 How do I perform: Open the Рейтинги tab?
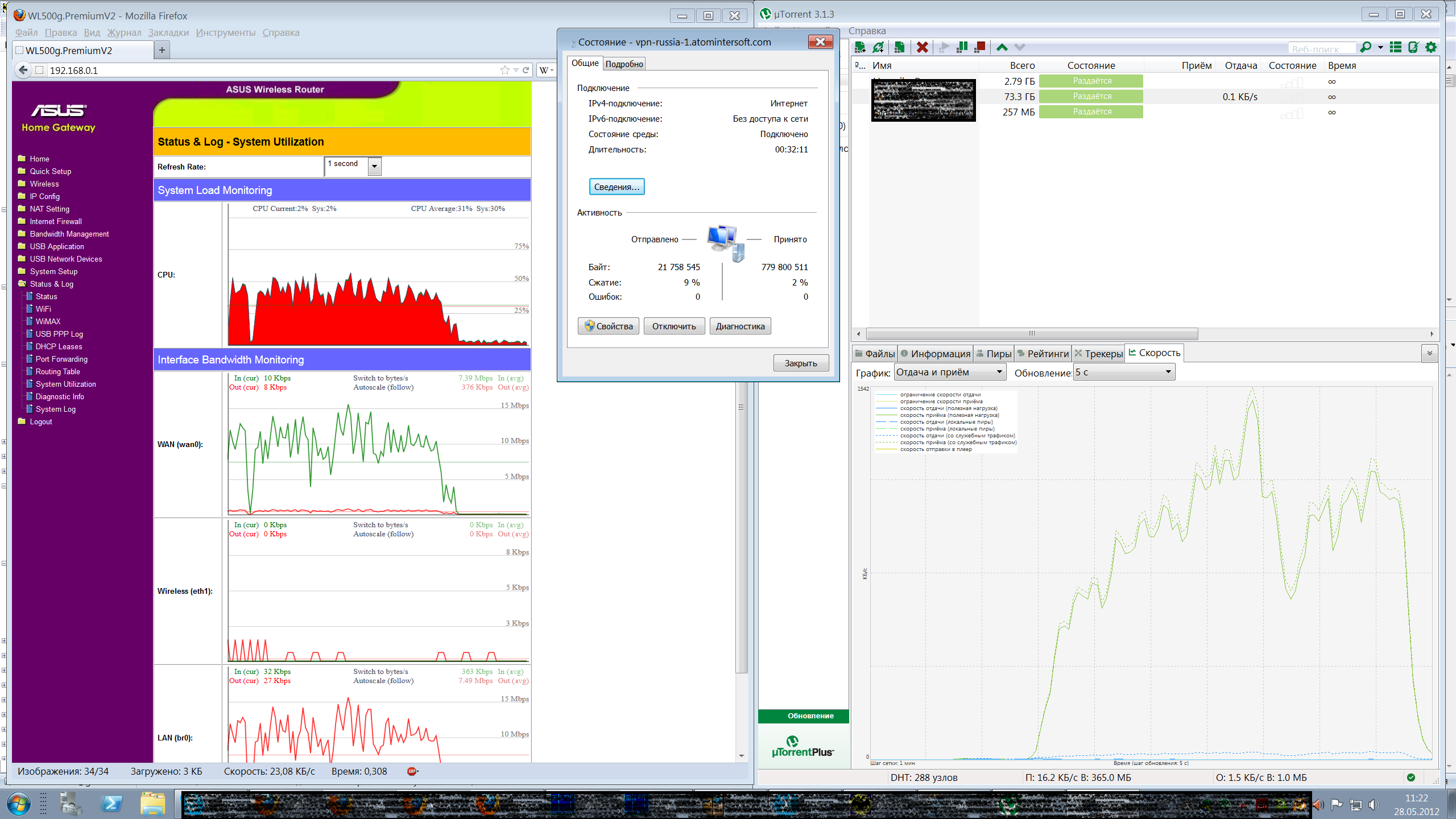tap(1043, 353)
